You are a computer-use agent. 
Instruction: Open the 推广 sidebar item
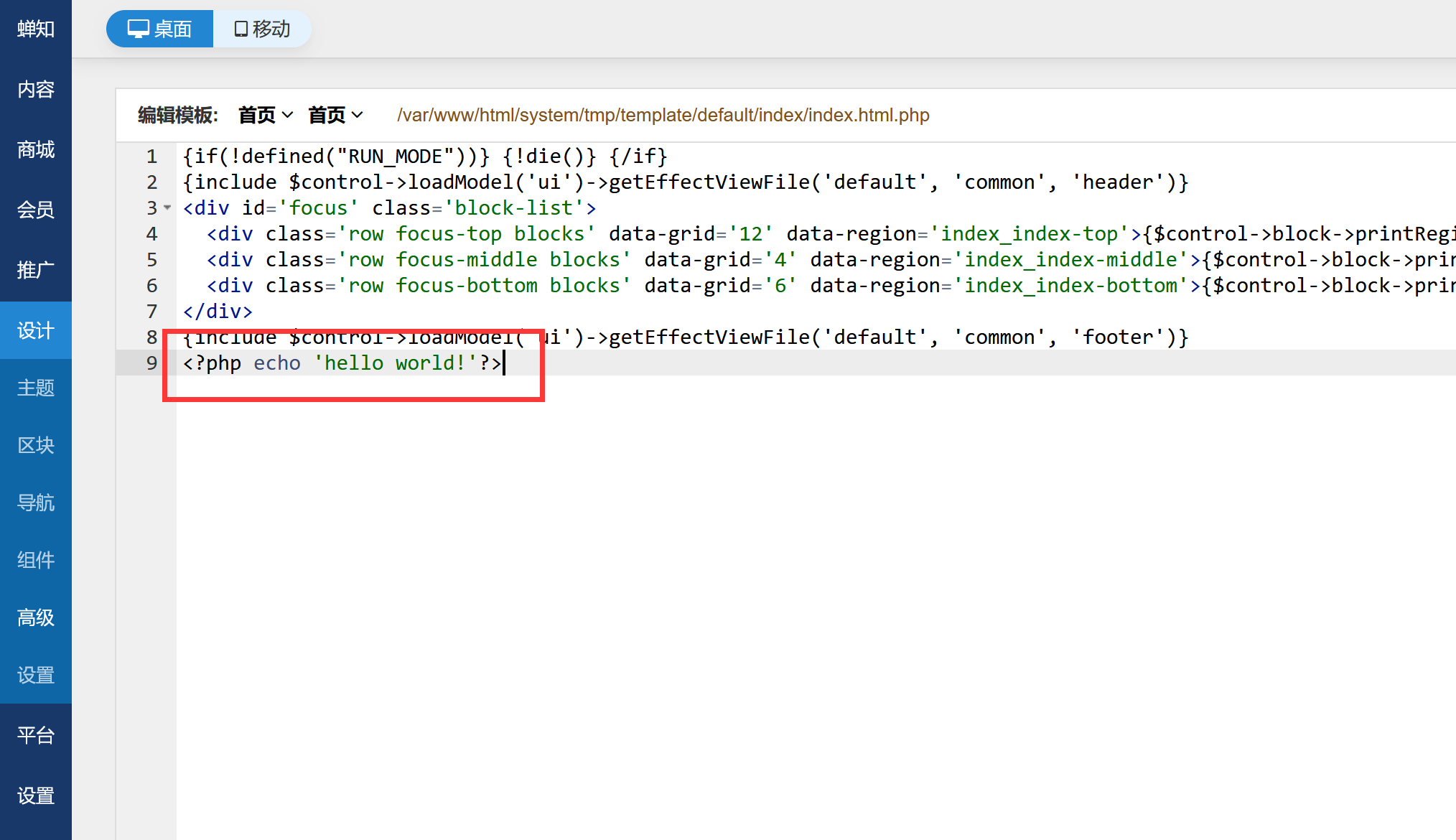click(36, 270)
